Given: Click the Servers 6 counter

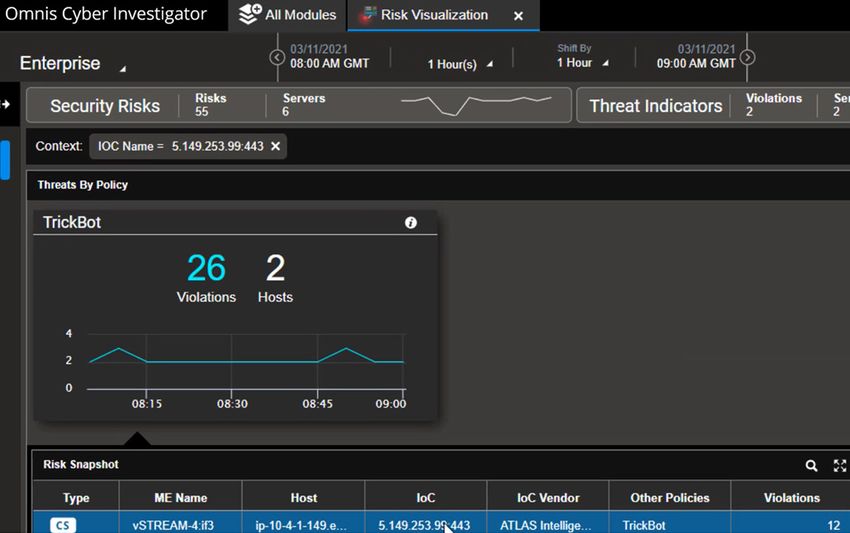Looking at the screenshot, I should 304,105.
